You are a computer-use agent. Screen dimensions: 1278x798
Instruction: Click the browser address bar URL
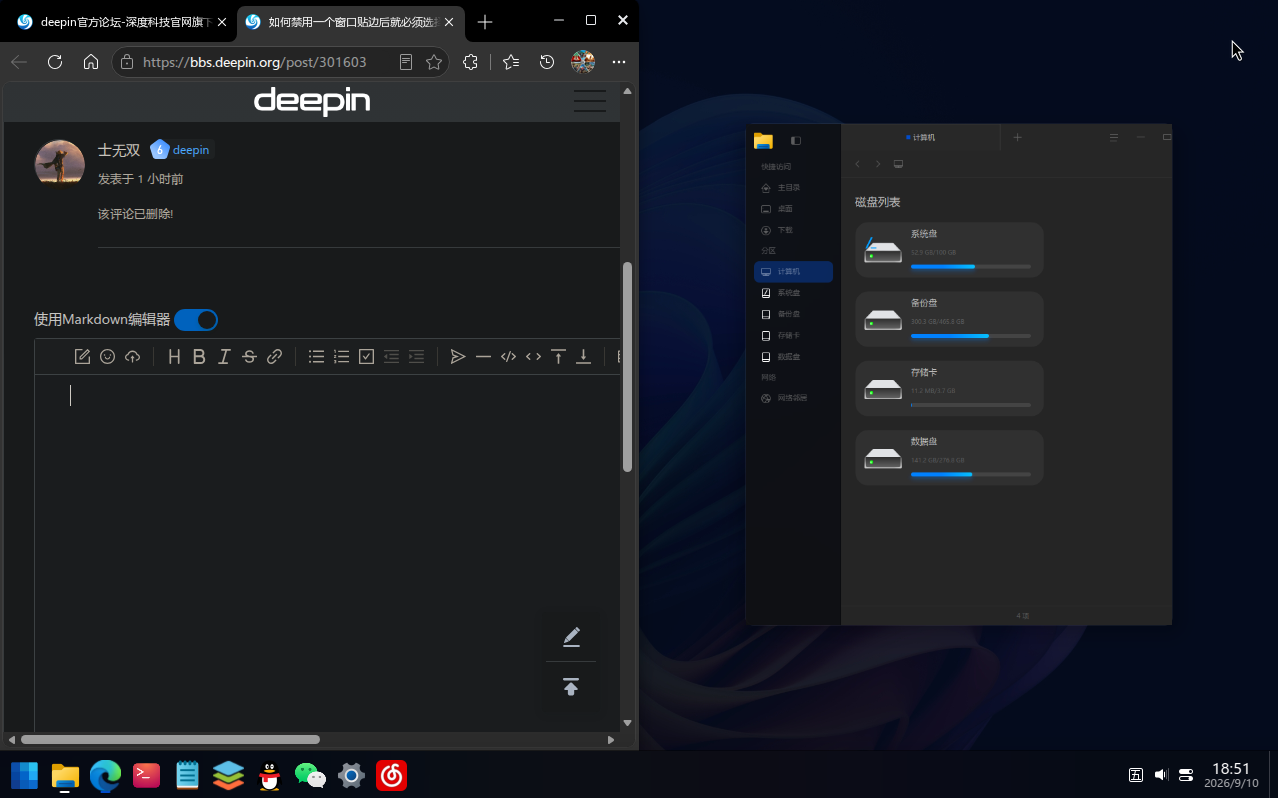pos(255,62)
